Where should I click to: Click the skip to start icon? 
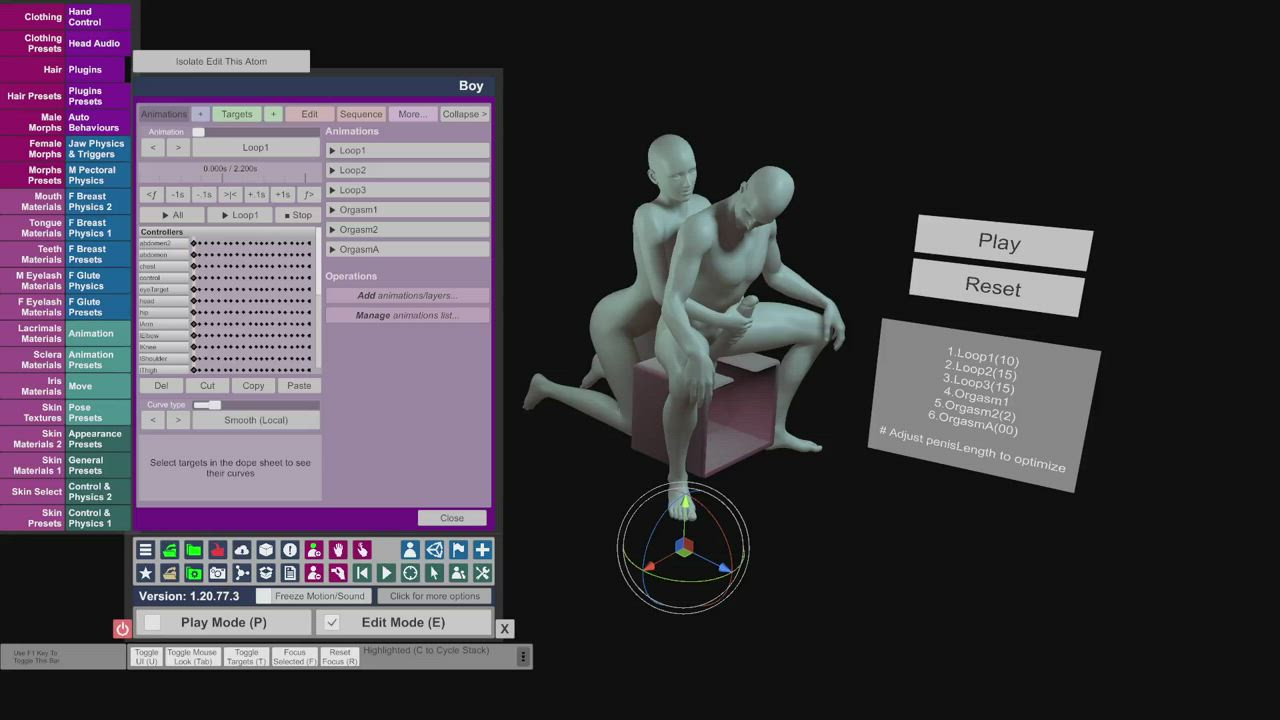[362, 573]
